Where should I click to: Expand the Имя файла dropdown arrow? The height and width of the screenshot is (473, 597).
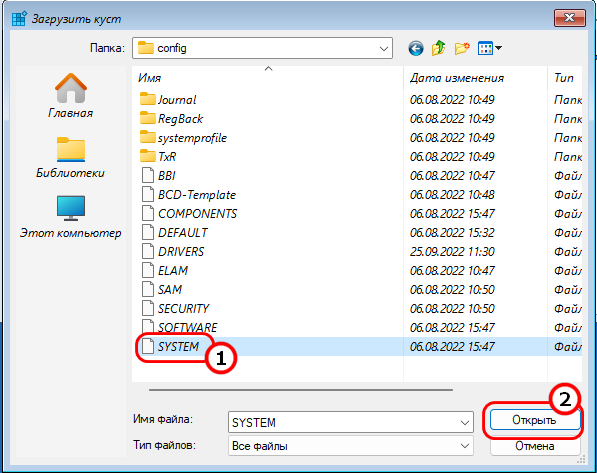pos(465,422)
